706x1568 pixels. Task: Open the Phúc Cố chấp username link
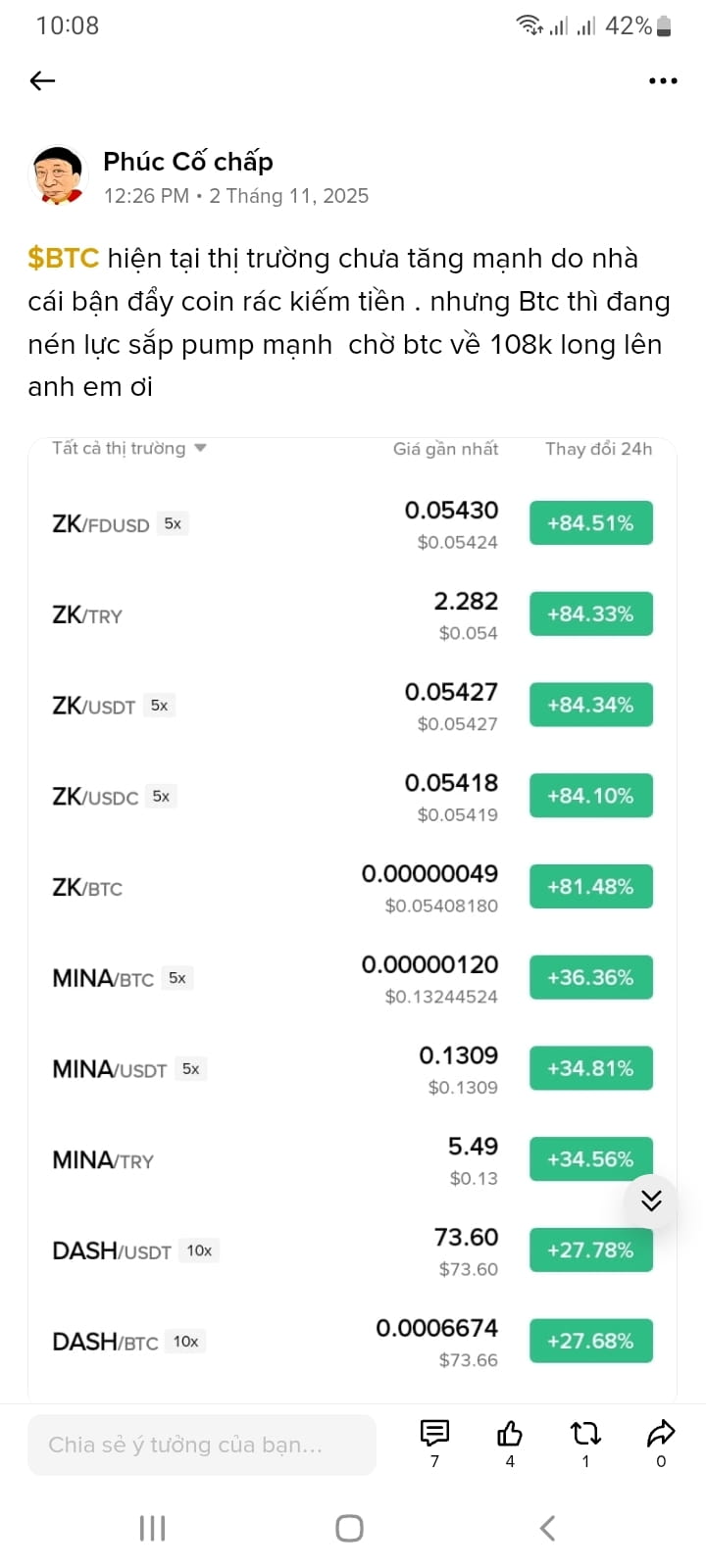pyautogui.click(x=188, y=161)
